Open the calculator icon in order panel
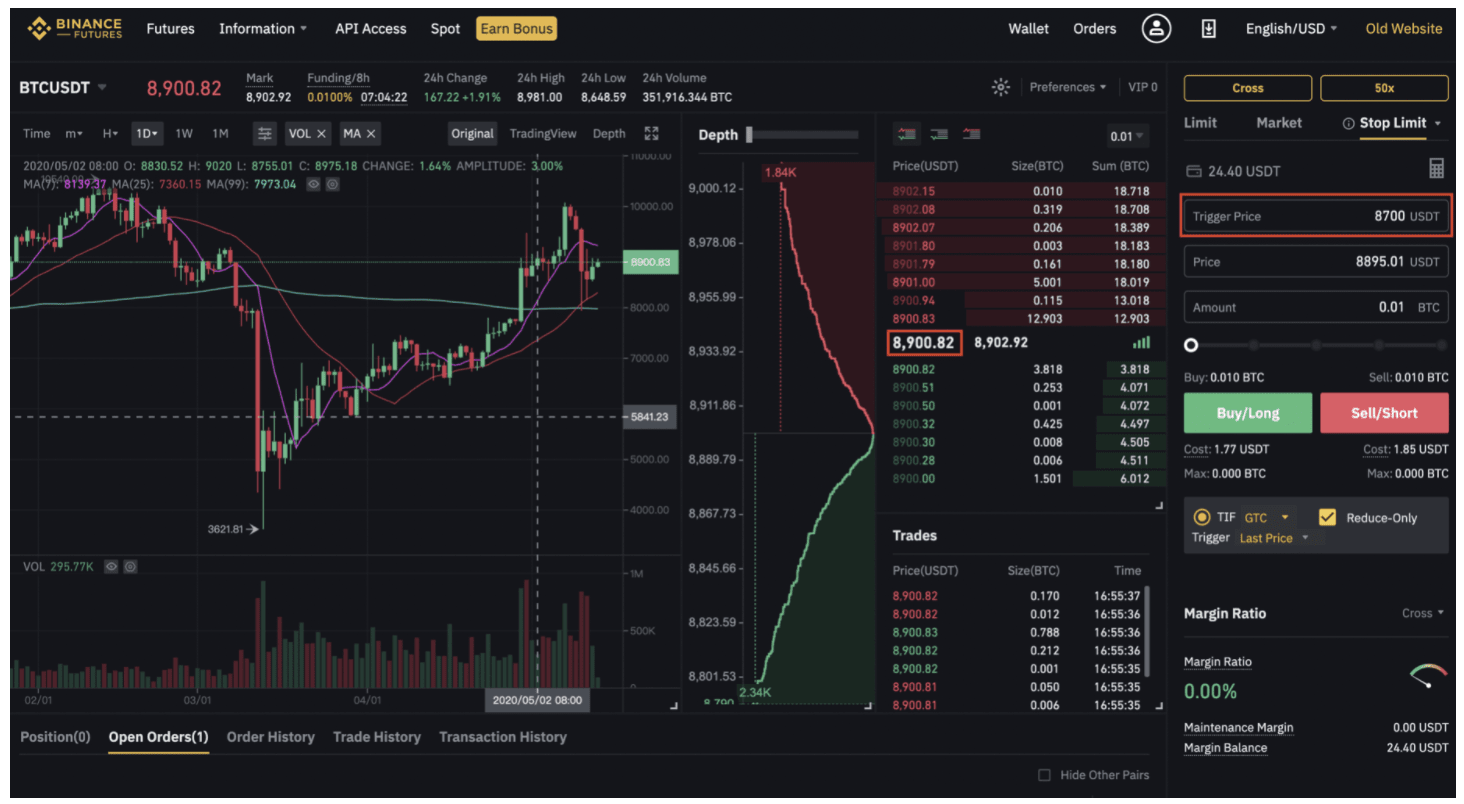Image resolution: width=1464 pixels, height=804 pixels. click(1437, 169)
